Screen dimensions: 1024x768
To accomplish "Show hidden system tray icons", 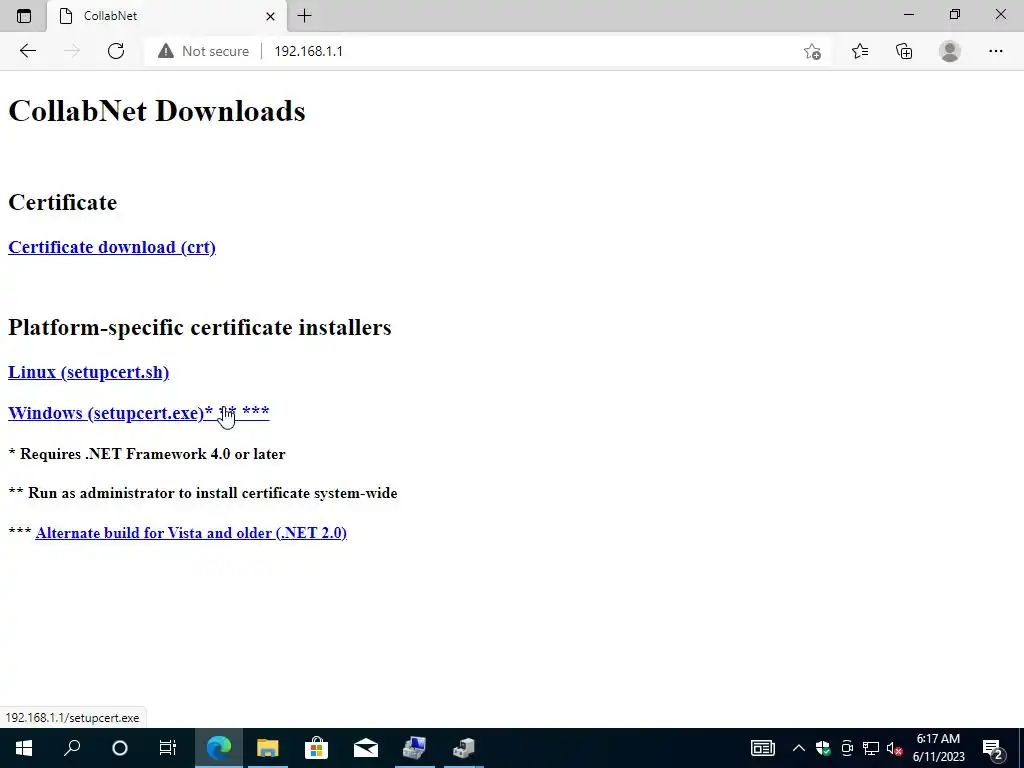I will (799, 748).
